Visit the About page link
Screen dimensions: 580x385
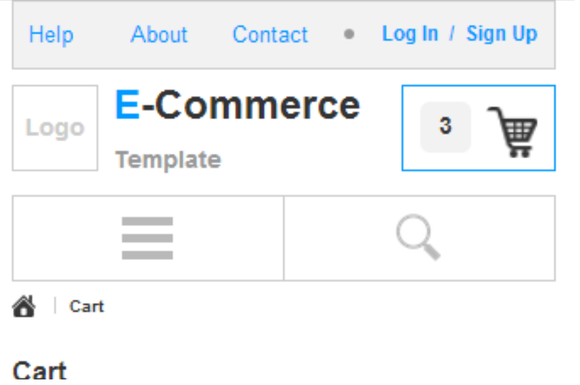[159, 34]
